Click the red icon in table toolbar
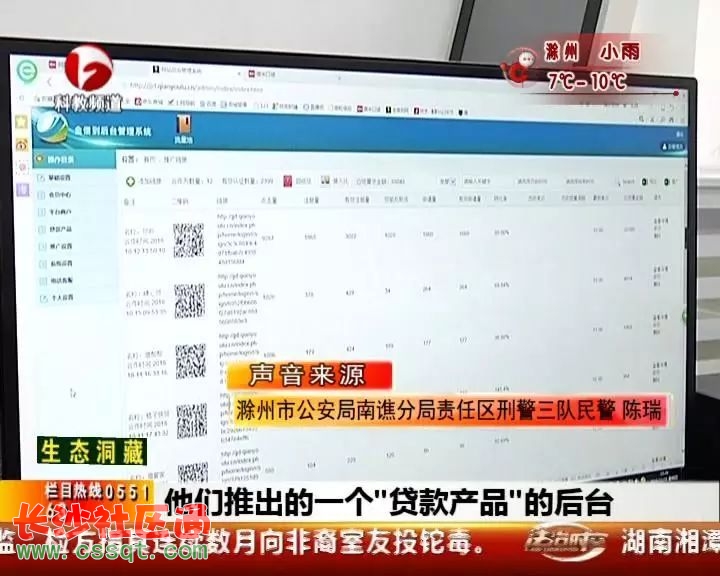Viewport: 720px width, 576px height. coord(288,181)
